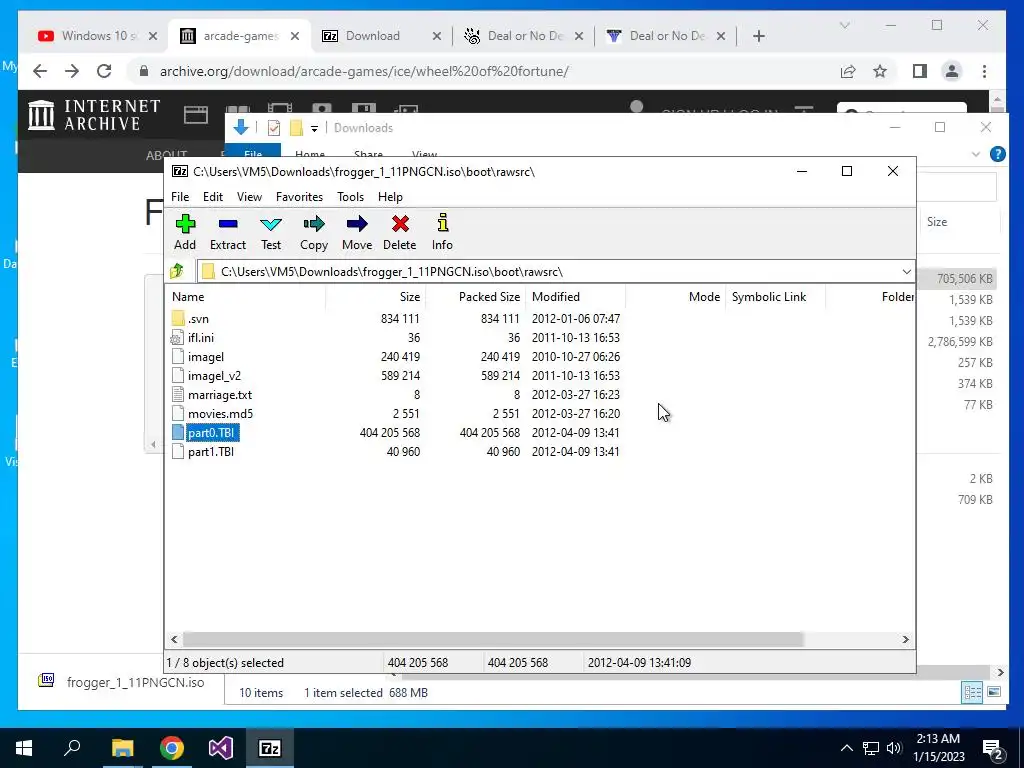Image resolution: width=1024 pixels, height=768 pixels.
Task: Sort by the Packed Size column header
Action: click(x=475, y=296)
